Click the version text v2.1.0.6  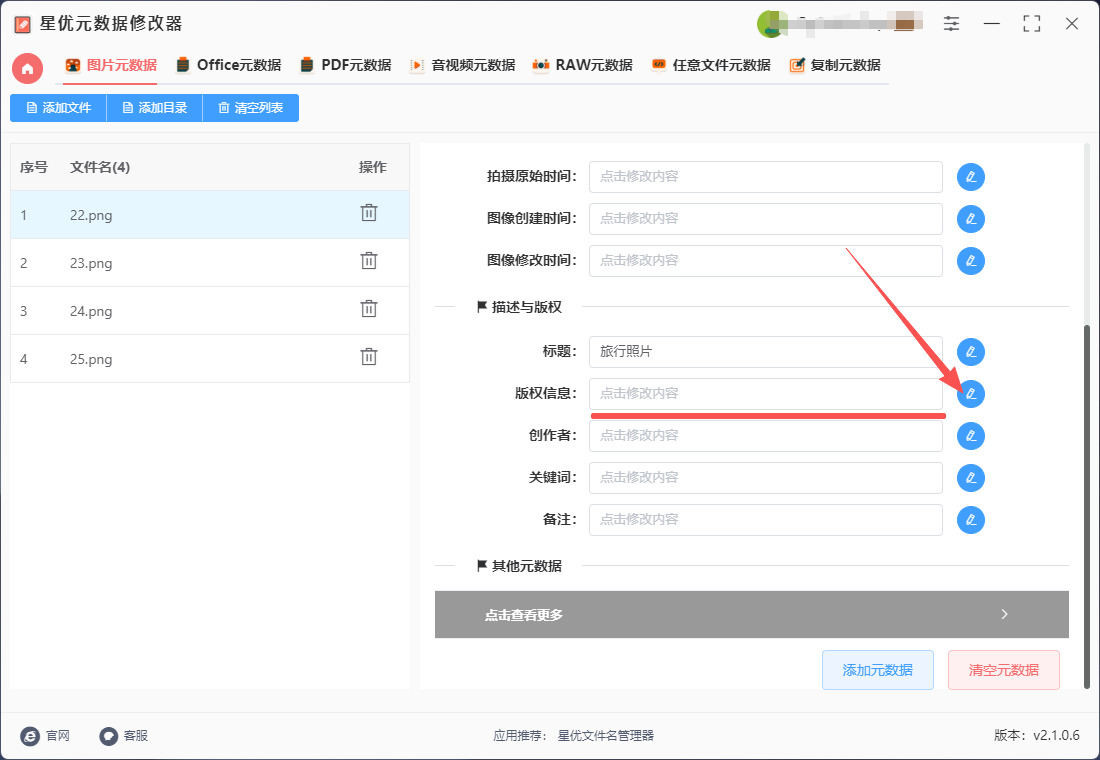(x=1056, y=735)
